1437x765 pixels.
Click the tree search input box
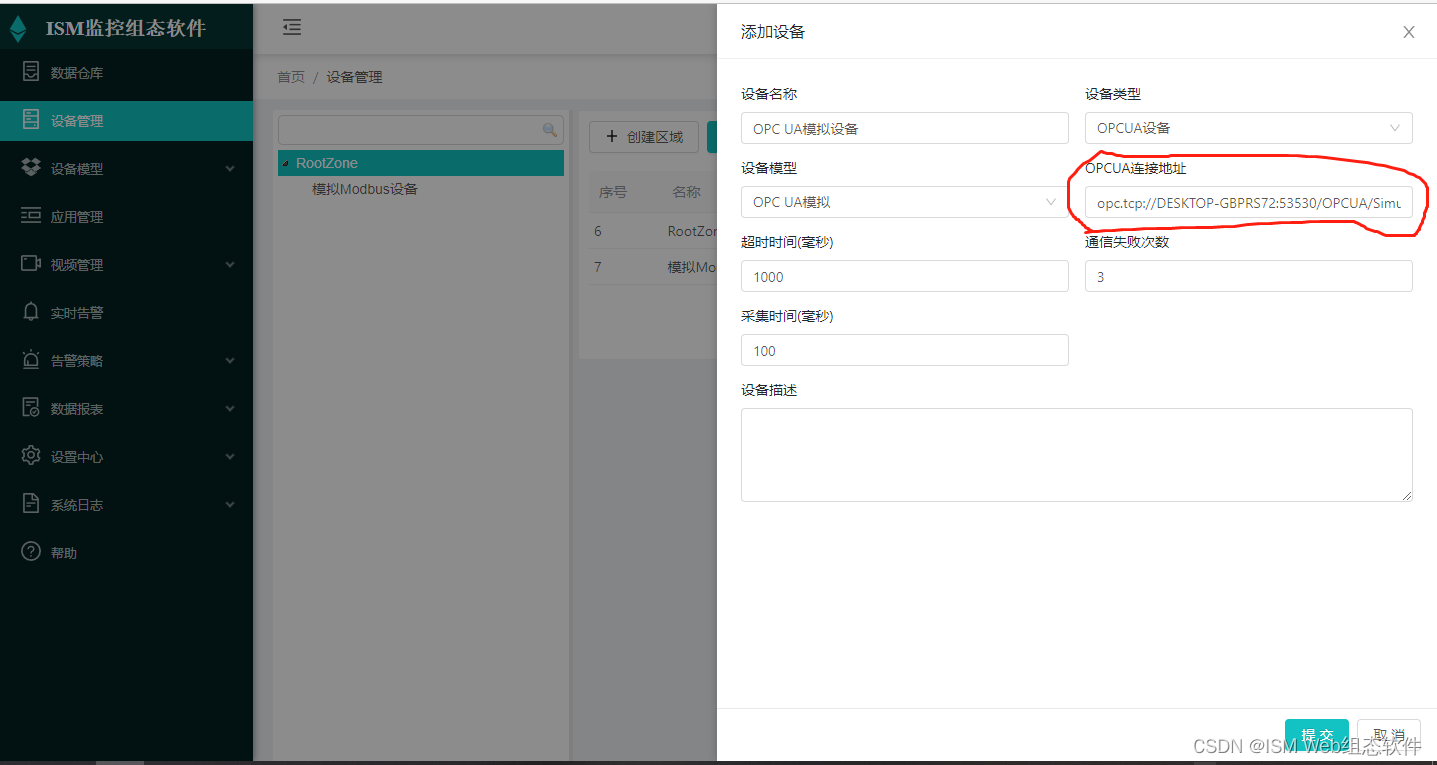pos(421,129)
